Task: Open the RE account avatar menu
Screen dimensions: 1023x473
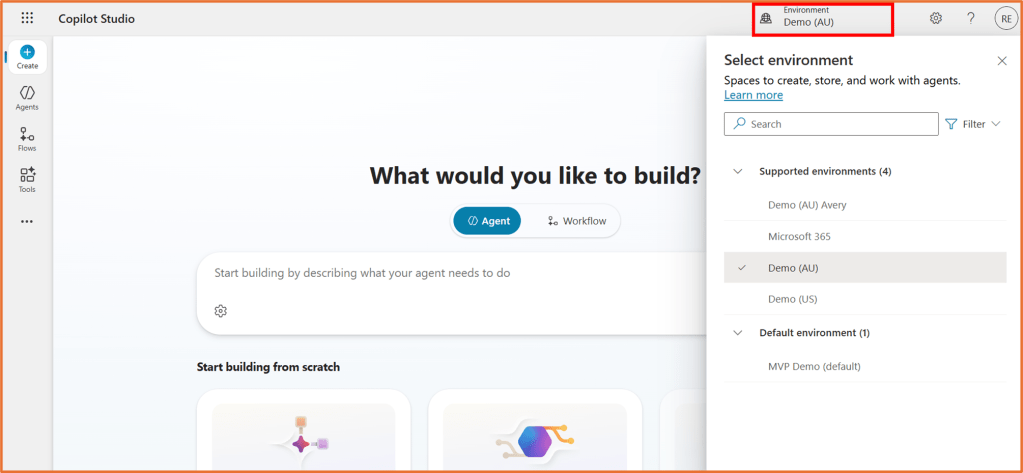Action: [1005, 18]
